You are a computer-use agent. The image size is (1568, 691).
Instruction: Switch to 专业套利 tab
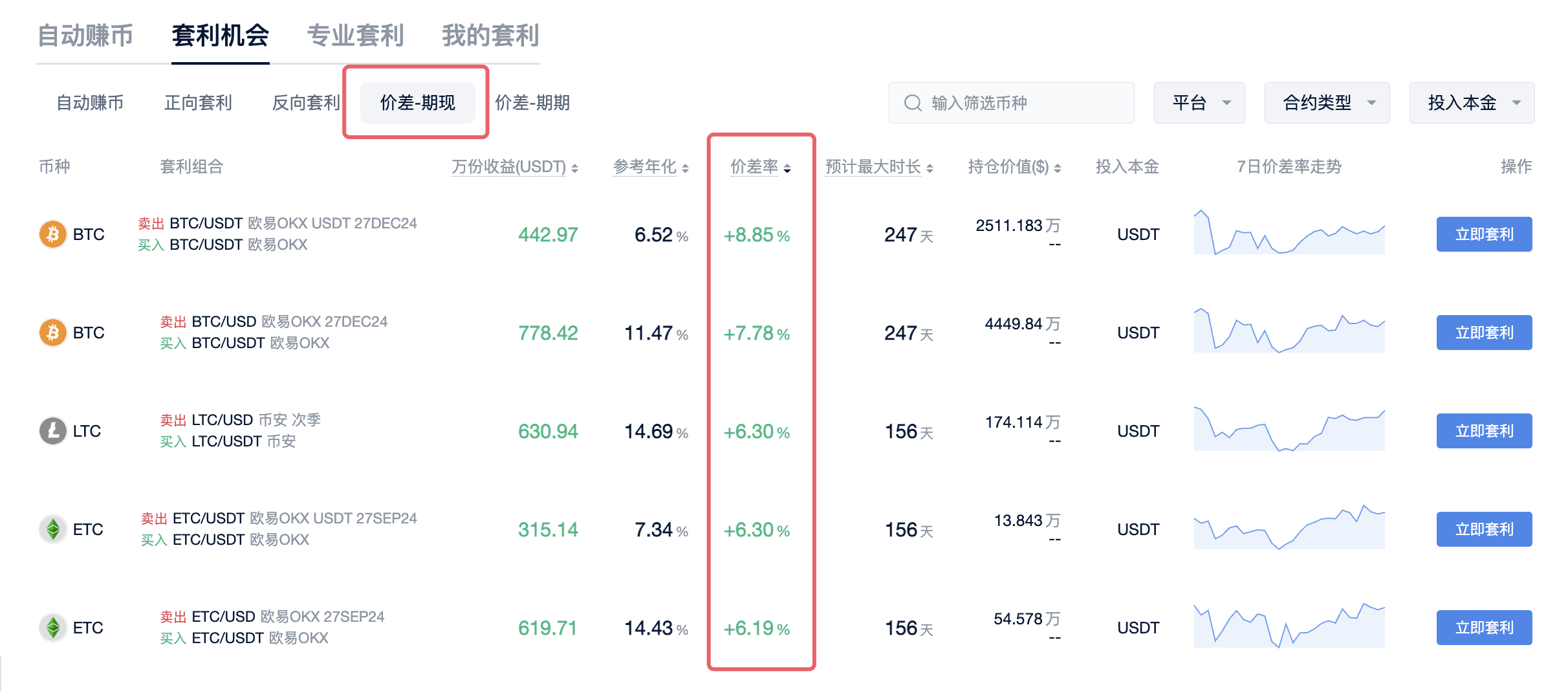tap(356, 36)
